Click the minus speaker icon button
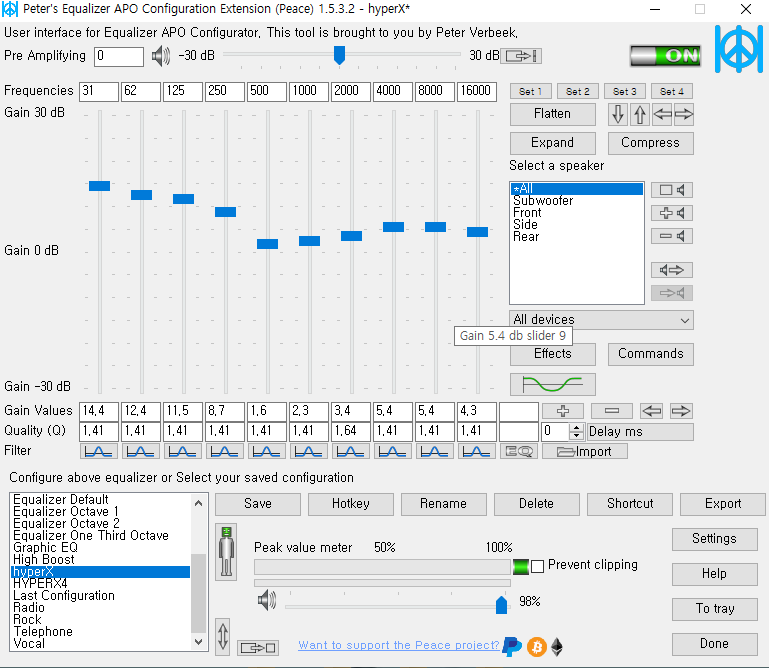This screenshot has width=769, height=668. click(671, 236)
